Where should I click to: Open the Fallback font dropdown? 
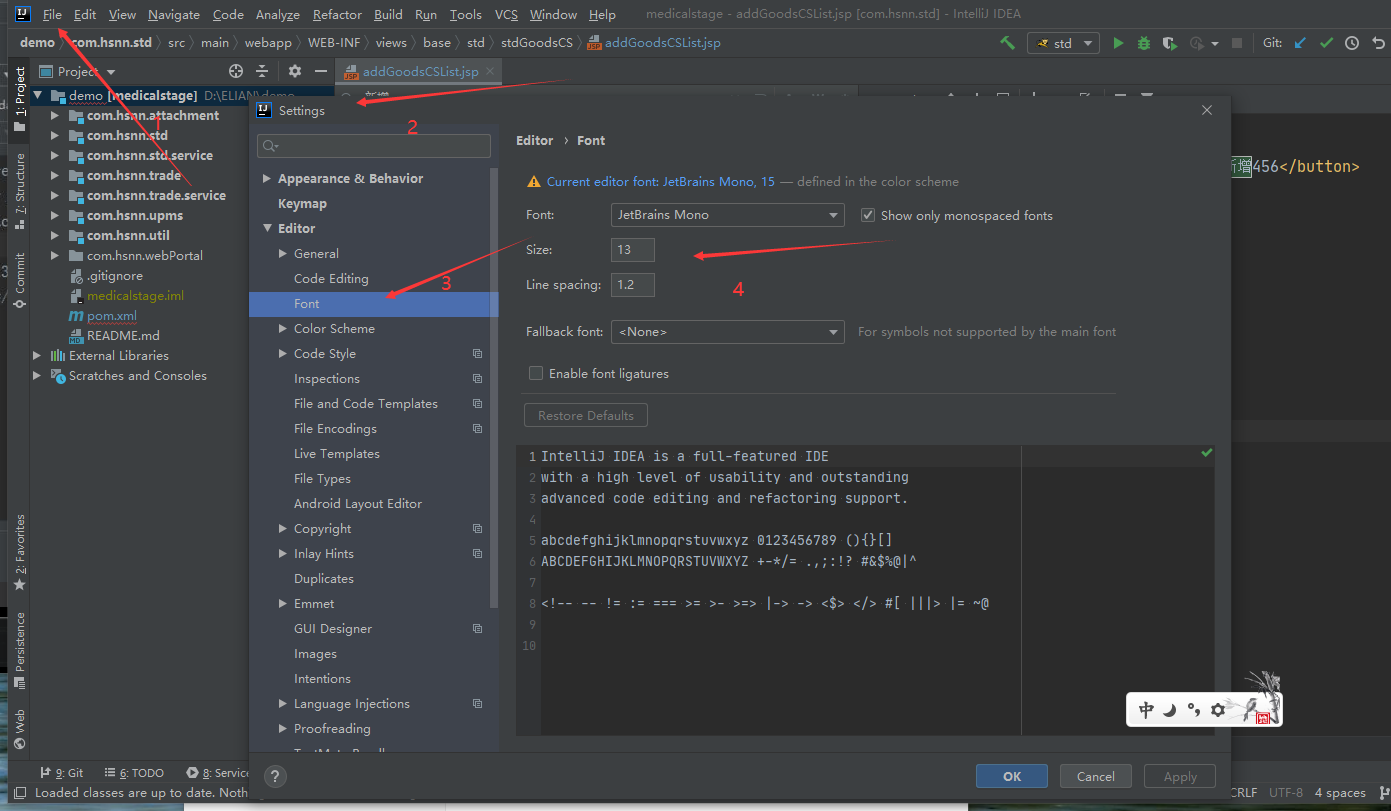tap(728, 332)
